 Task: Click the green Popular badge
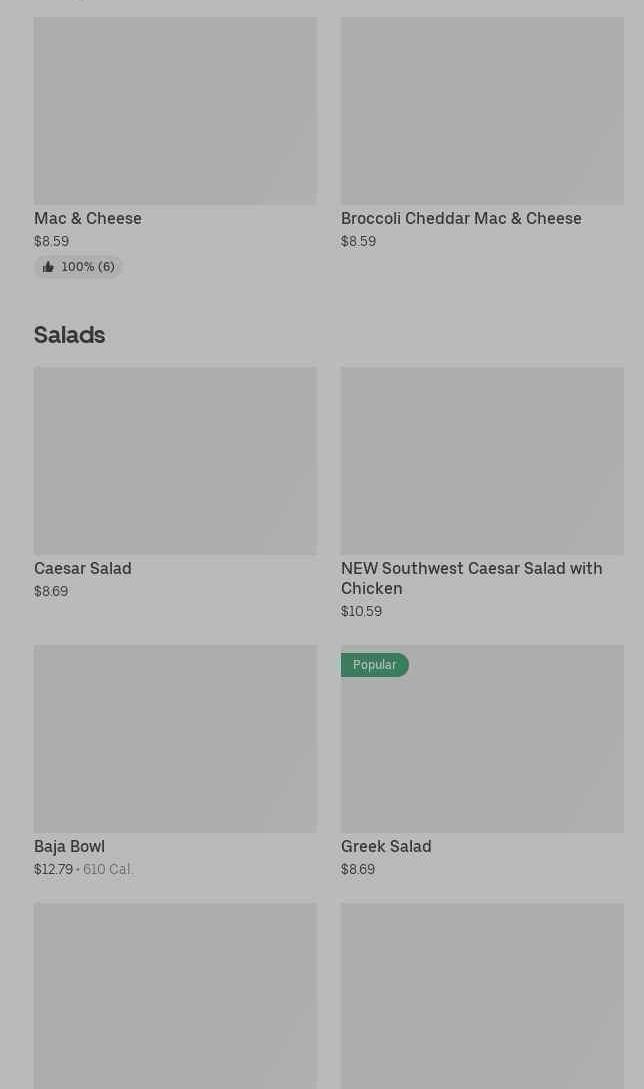[x=374, y=665]
